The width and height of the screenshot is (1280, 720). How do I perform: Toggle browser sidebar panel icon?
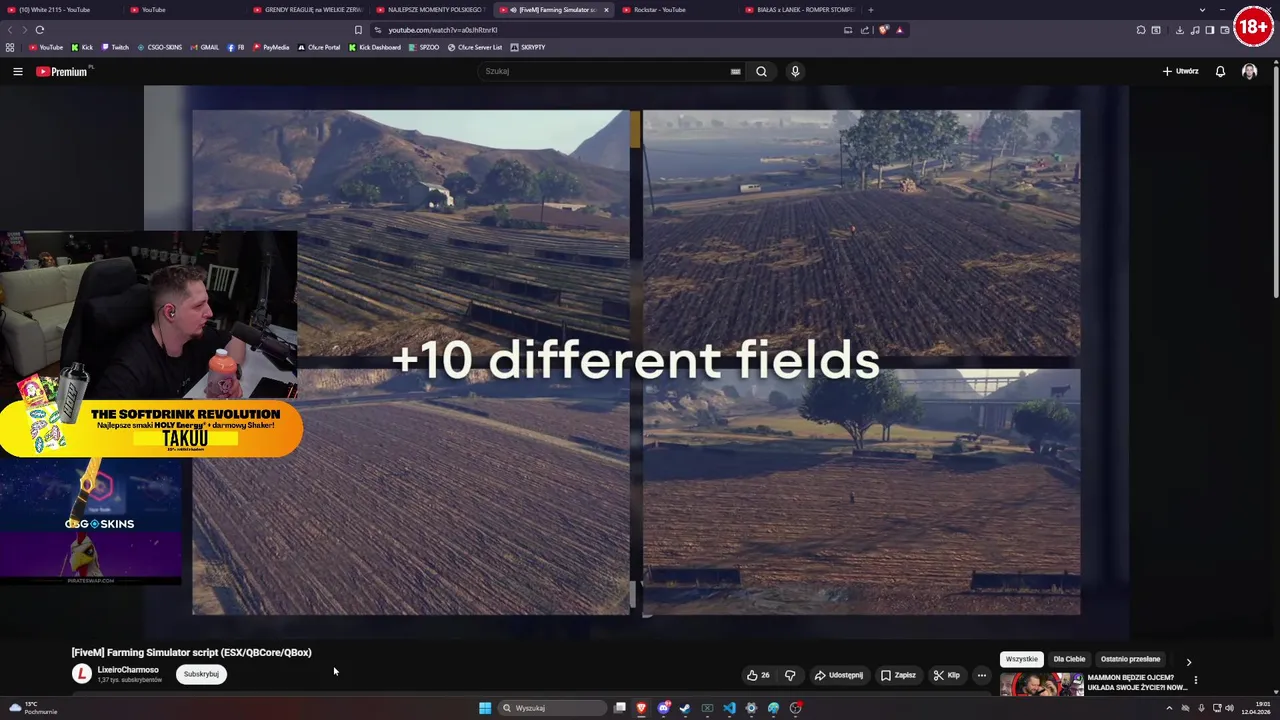[1210, 30]
